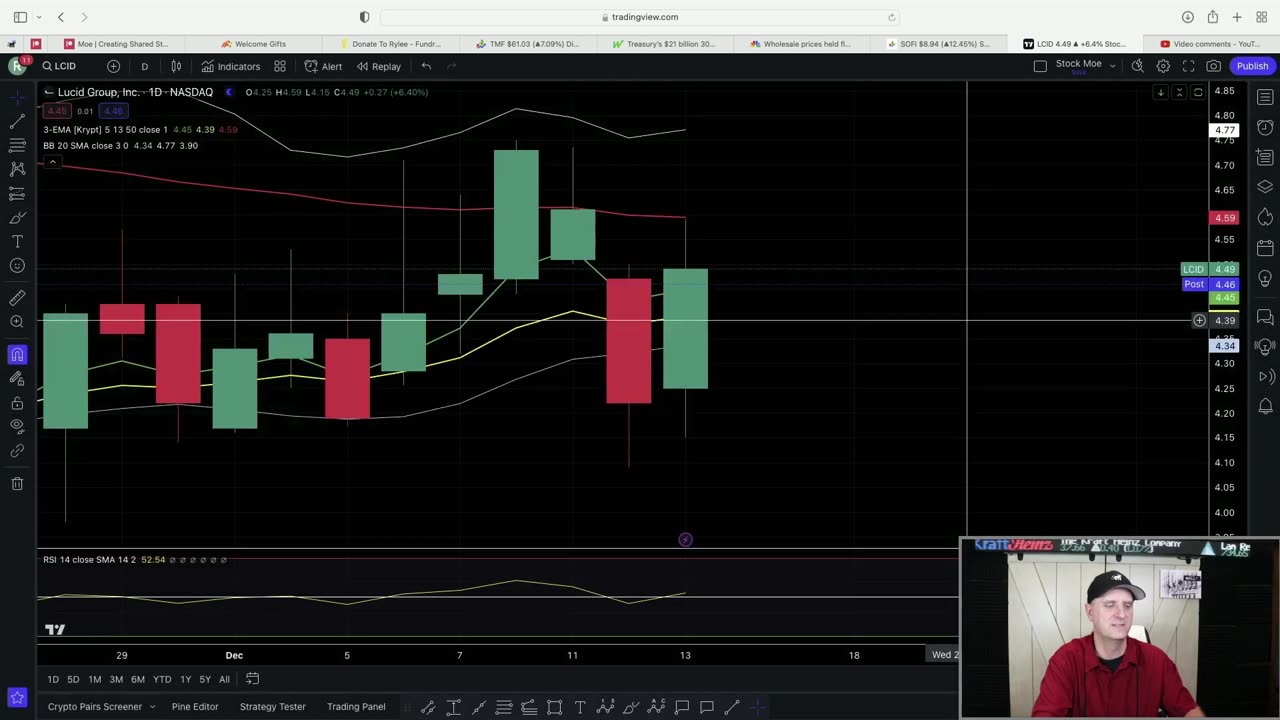Viewport: 1280px width, 720px height.
Task: Click the compare/add symbol plus icon
Action: pyautogui.click(x=114, y=66)
